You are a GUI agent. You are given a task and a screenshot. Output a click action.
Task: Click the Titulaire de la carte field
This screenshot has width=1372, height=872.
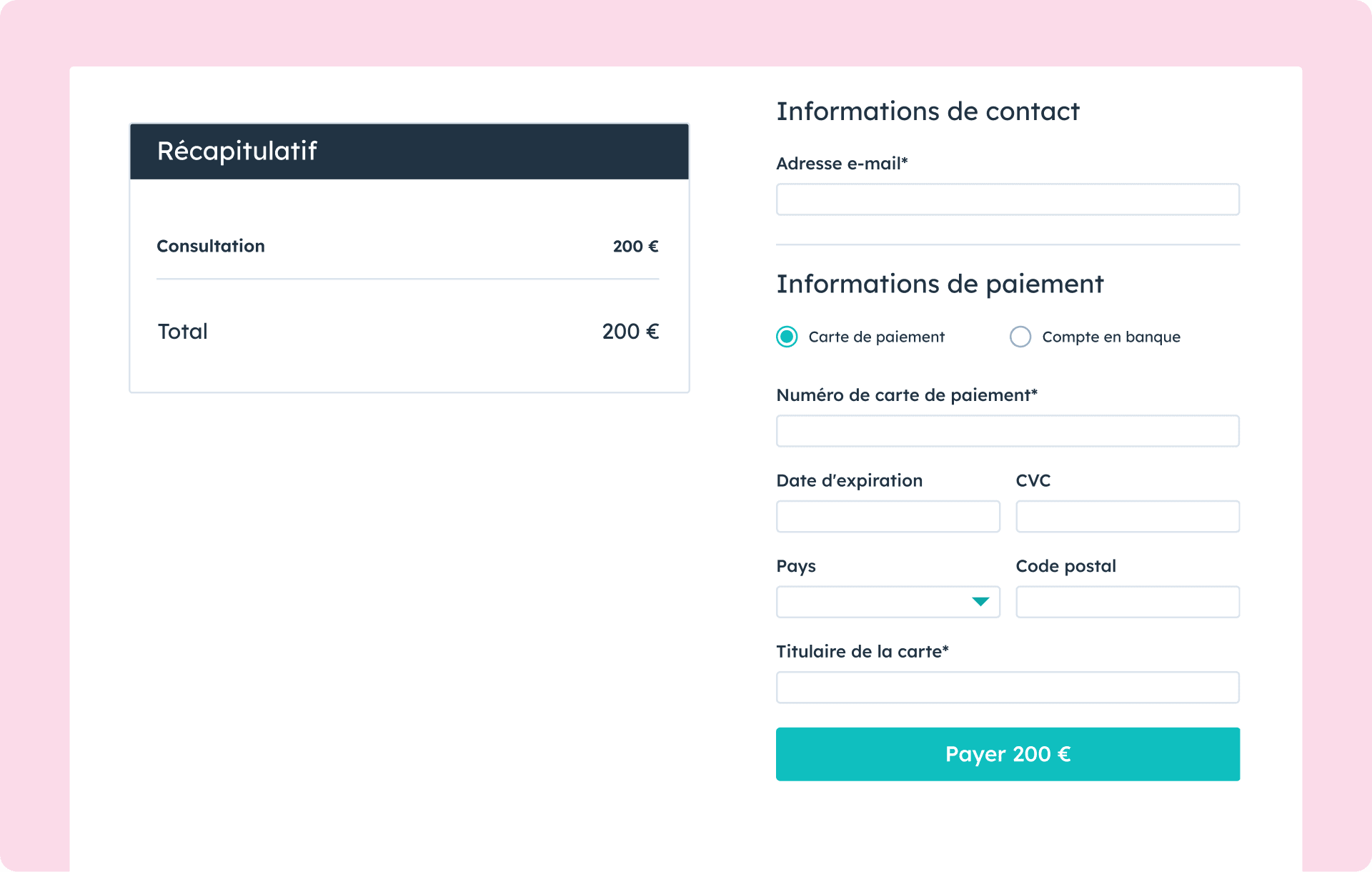(1008, 688)
